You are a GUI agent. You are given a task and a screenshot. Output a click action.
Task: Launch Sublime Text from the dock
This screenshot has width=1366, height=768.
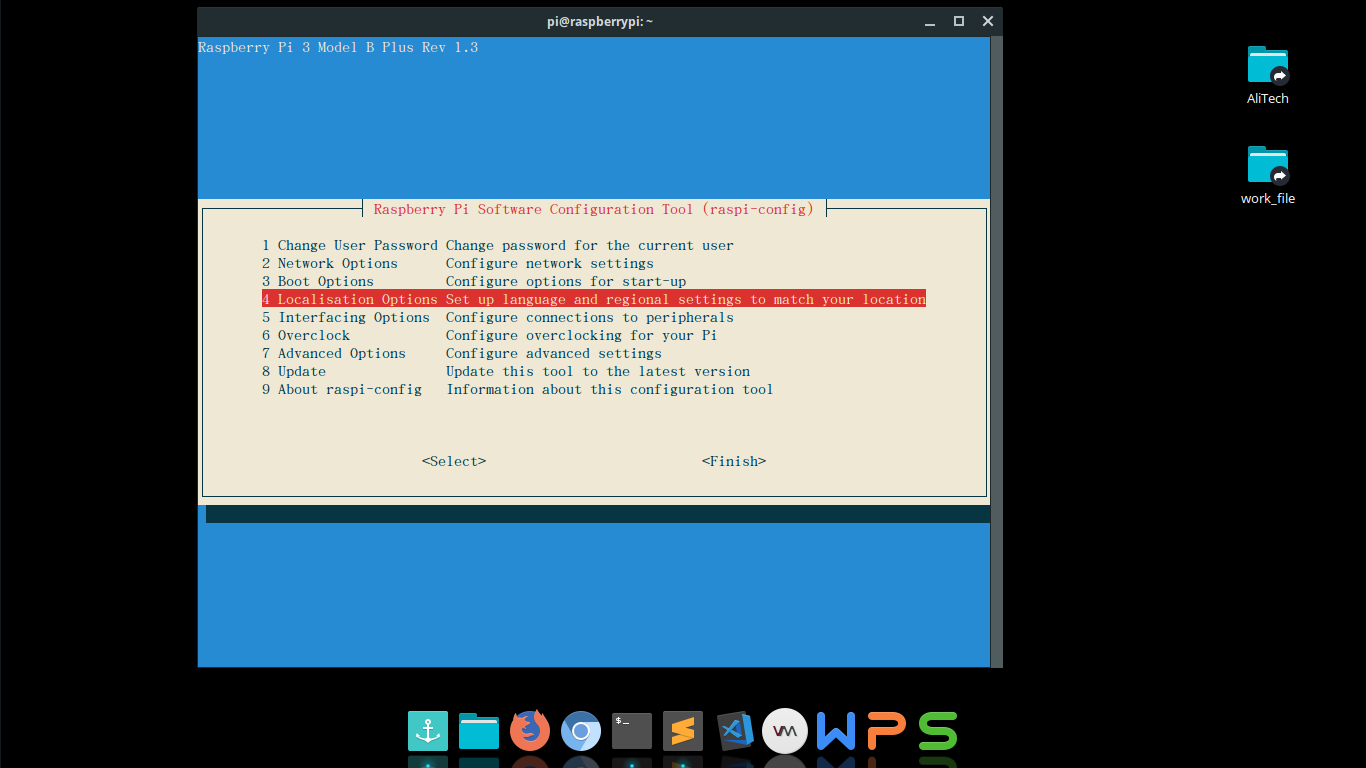[683, 731]
